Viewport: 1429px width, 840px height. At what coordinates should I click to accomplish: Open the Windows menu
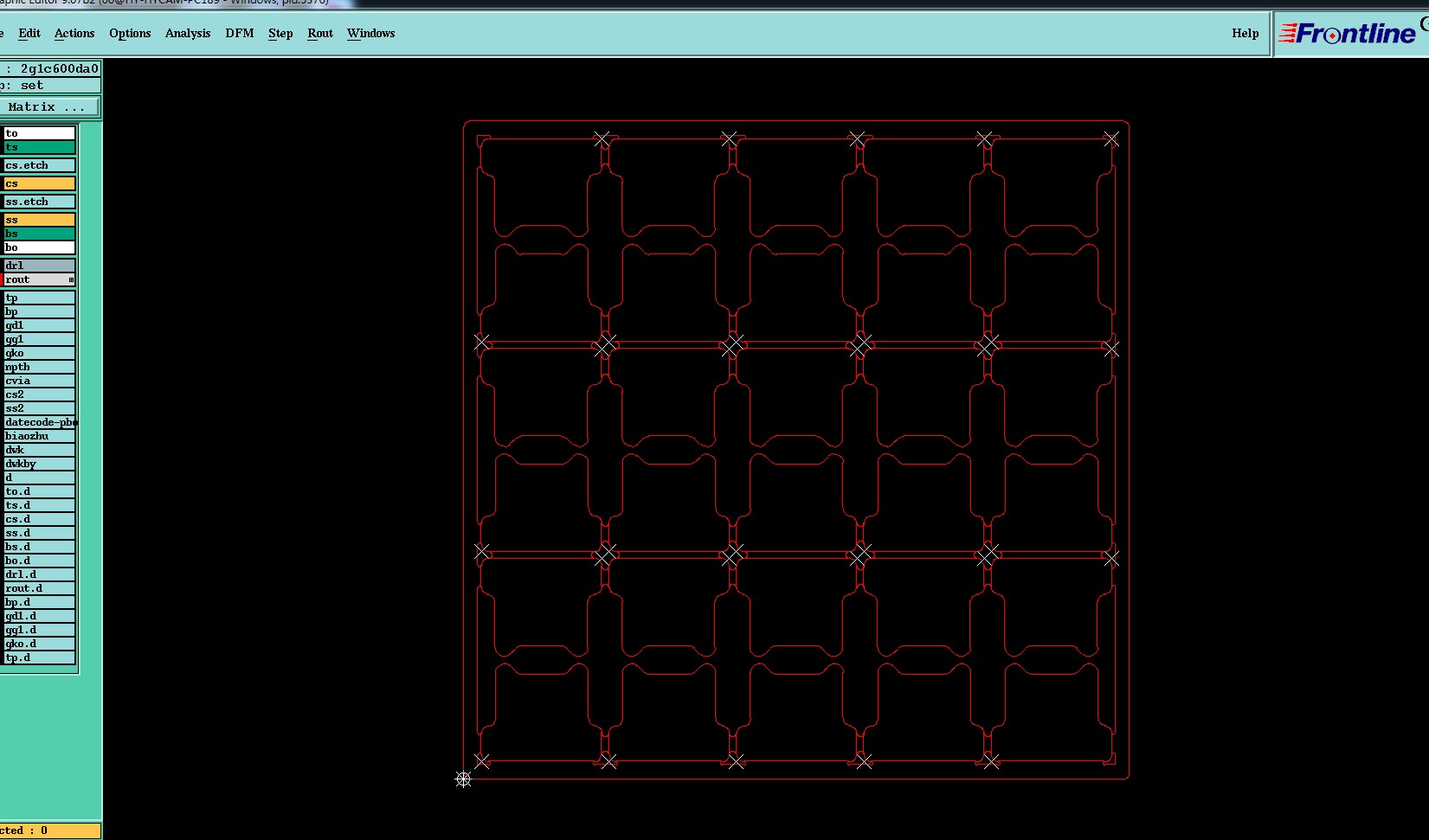[x=371, y=33]
